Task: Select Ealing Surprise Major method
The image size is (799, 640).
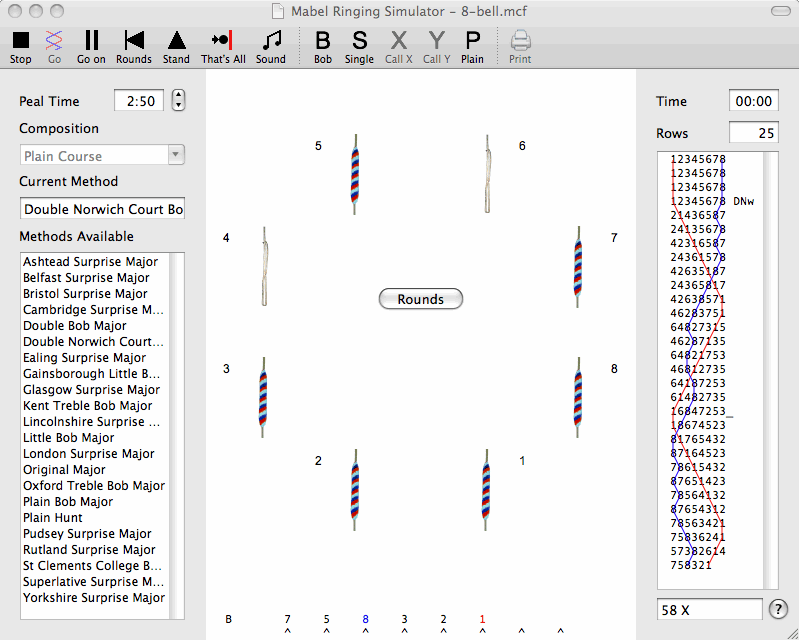Action: click(x=84, y=358)
